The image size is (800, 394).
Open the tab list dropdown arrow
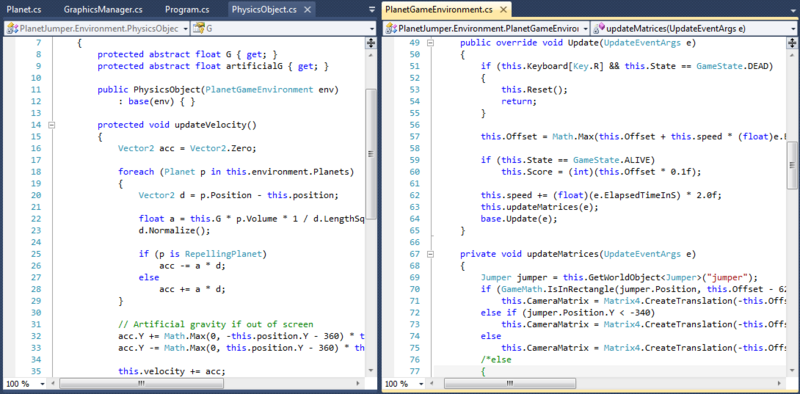pos(372,10)
